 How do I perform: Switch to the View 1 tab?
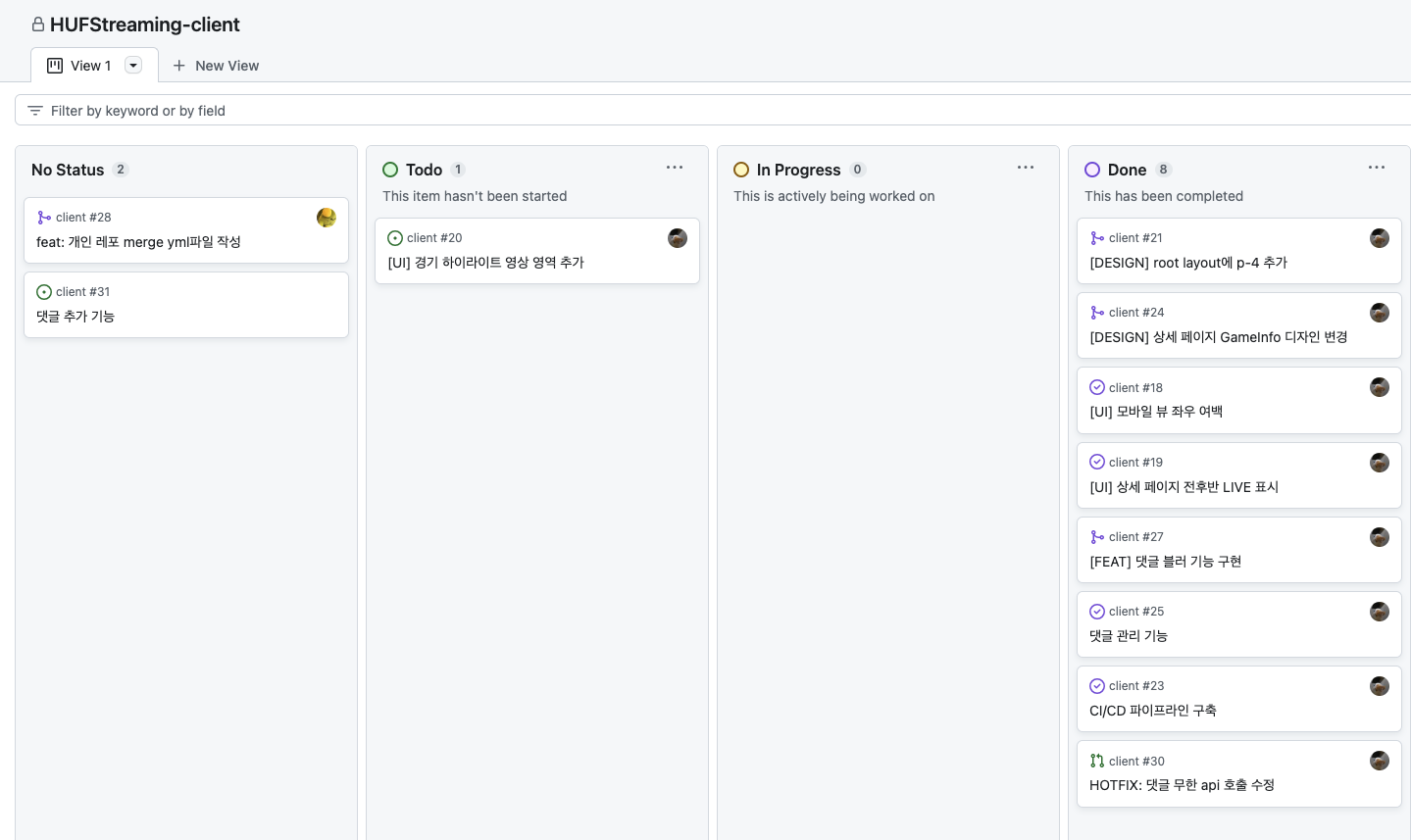pyautogui.click(x=90, y=66)
